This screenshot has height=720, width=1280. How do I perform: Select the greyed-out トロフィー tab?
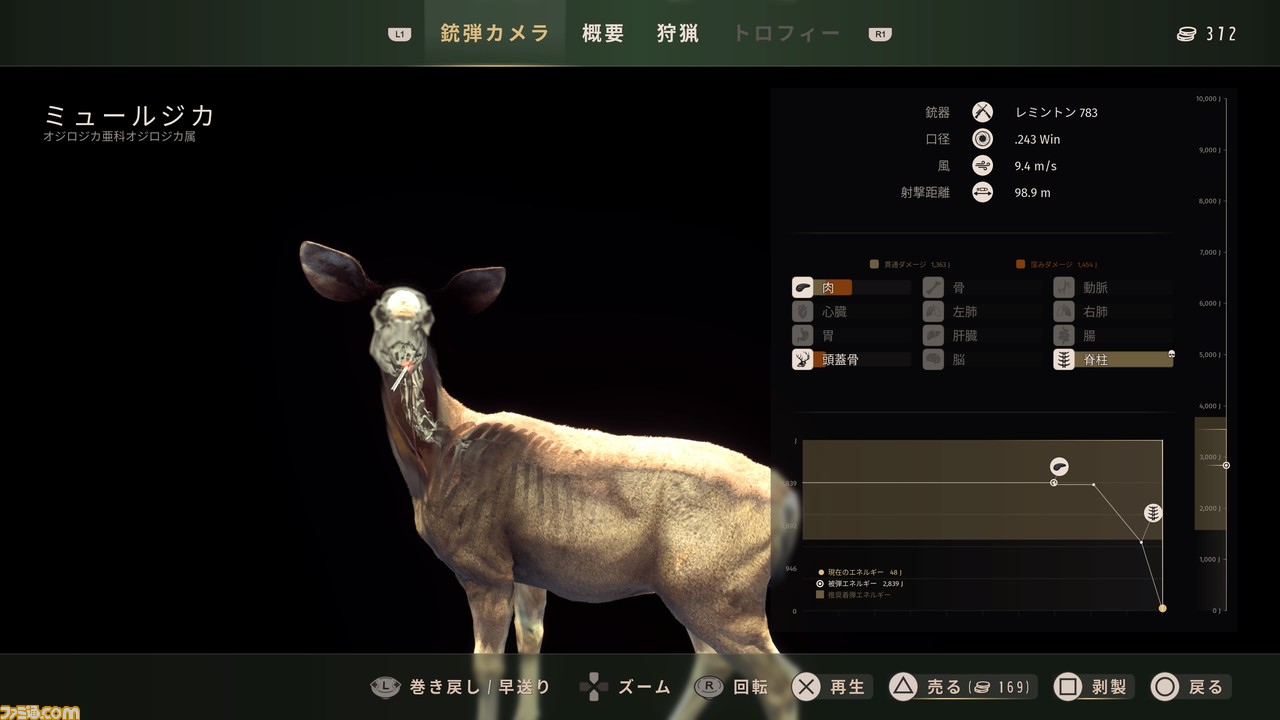(786, 33)
